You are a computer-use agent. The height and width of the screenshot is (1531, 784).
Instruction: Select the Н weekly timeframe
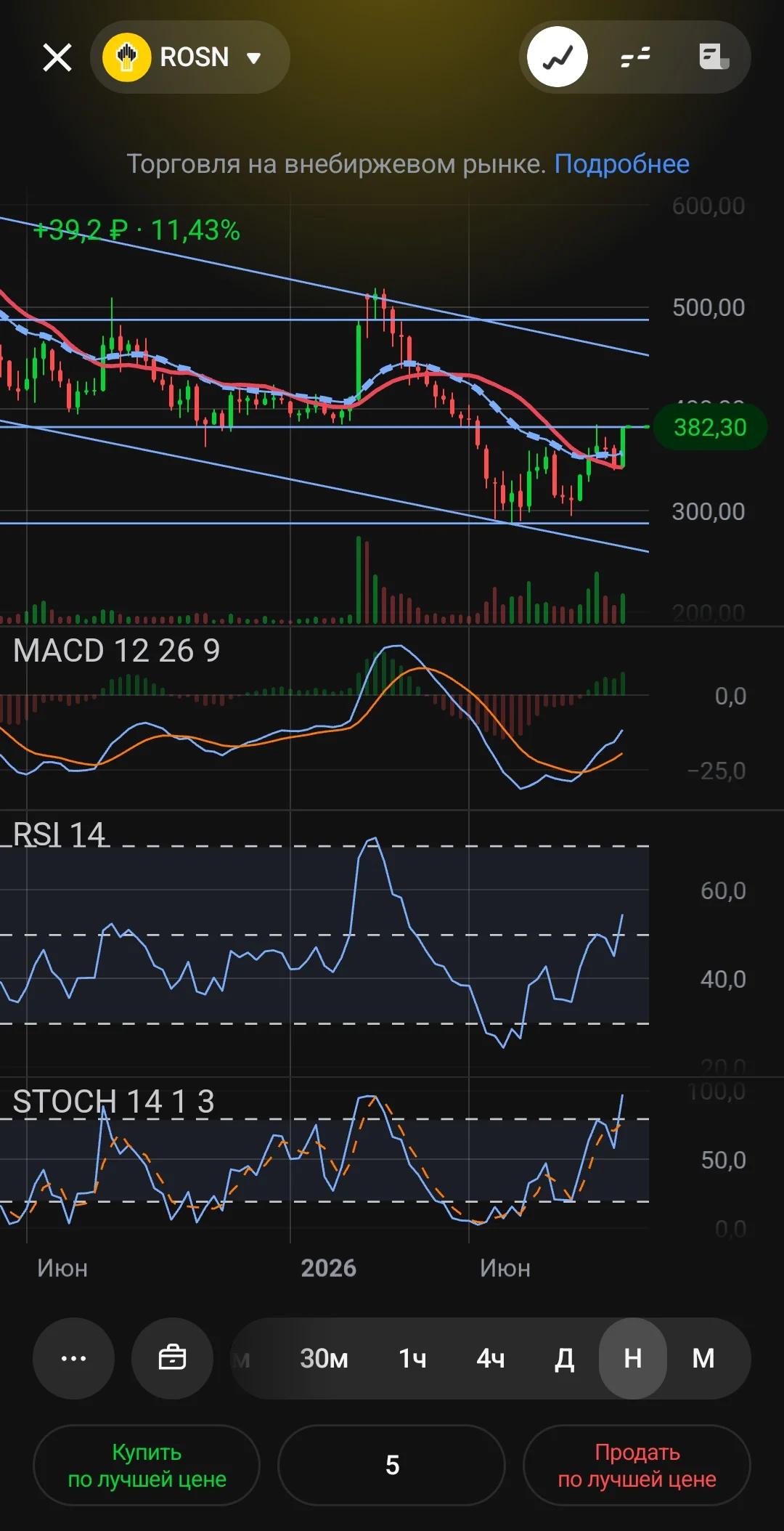(x=633, y=1358)
